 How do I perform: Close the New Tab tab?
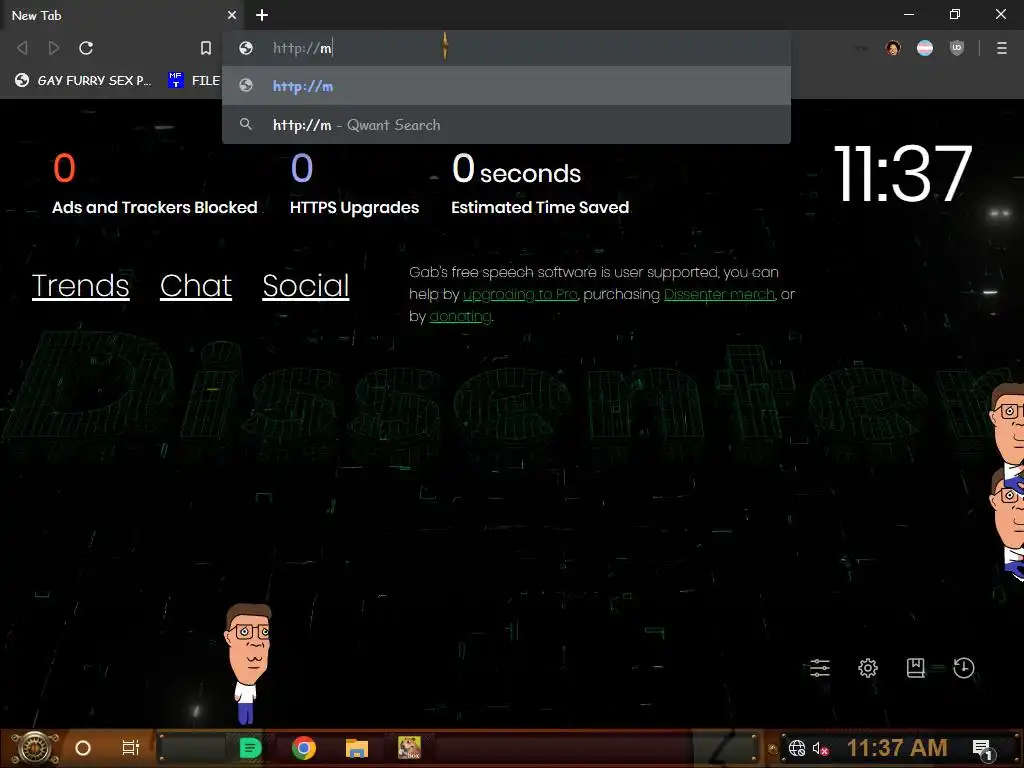pyautogui.click(x=232, y=15)
